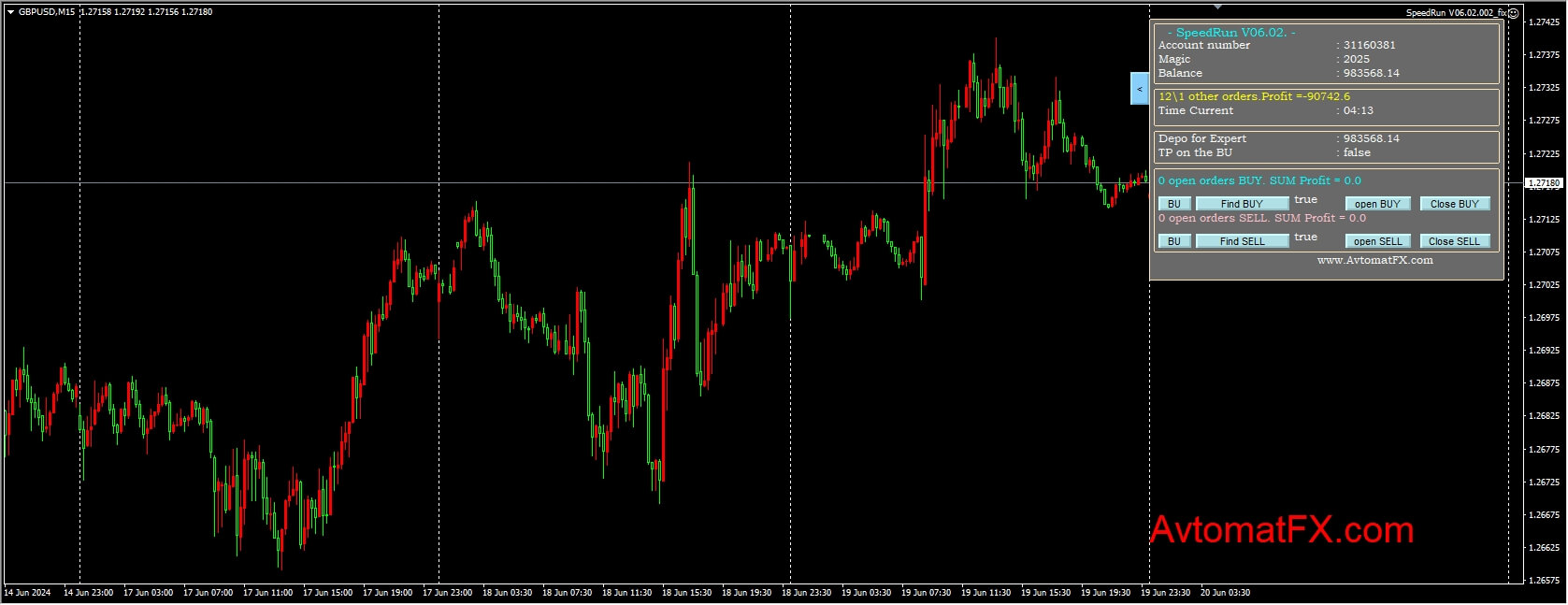Click the '18 Jun 15:30' time axis label

pos(686,593)
